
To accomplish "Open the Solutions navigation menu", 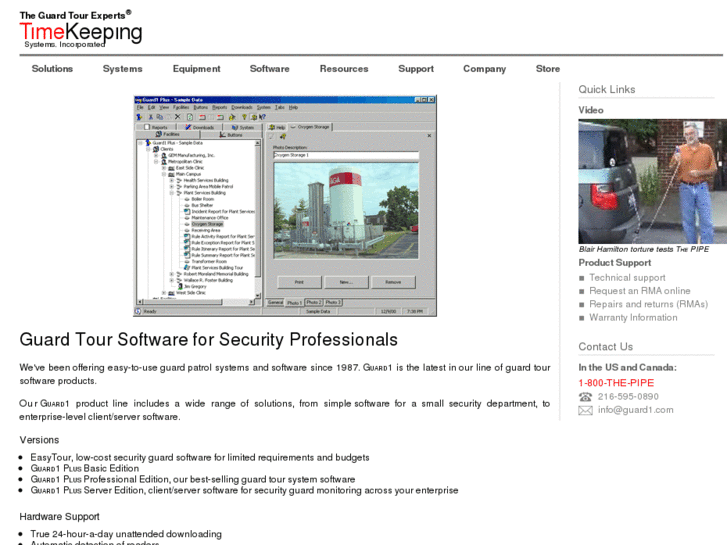I will click(x=52, y=69).
